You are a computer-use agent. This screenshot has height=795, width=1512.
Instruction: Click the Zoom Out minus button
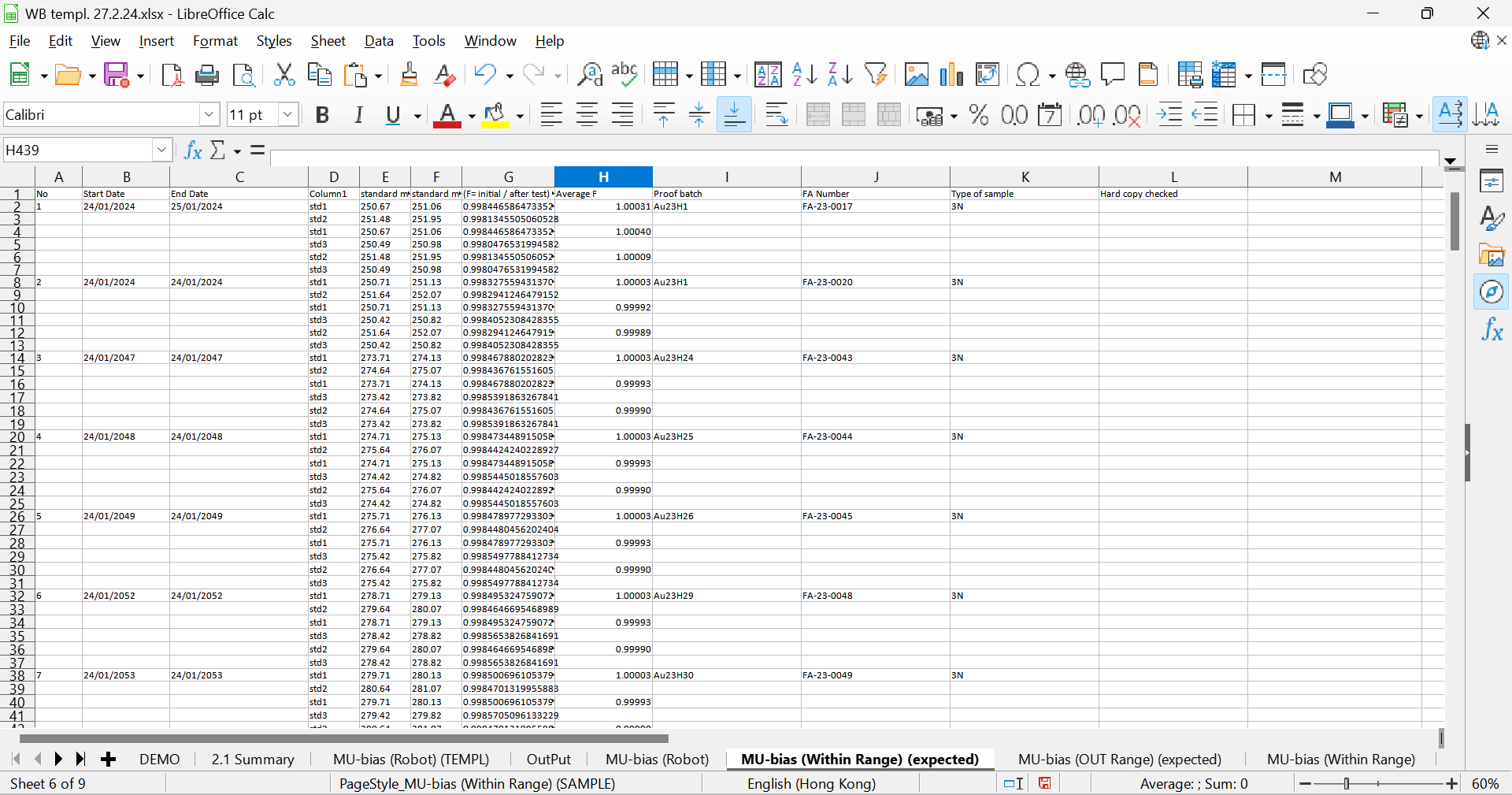tap(1306, 783)
